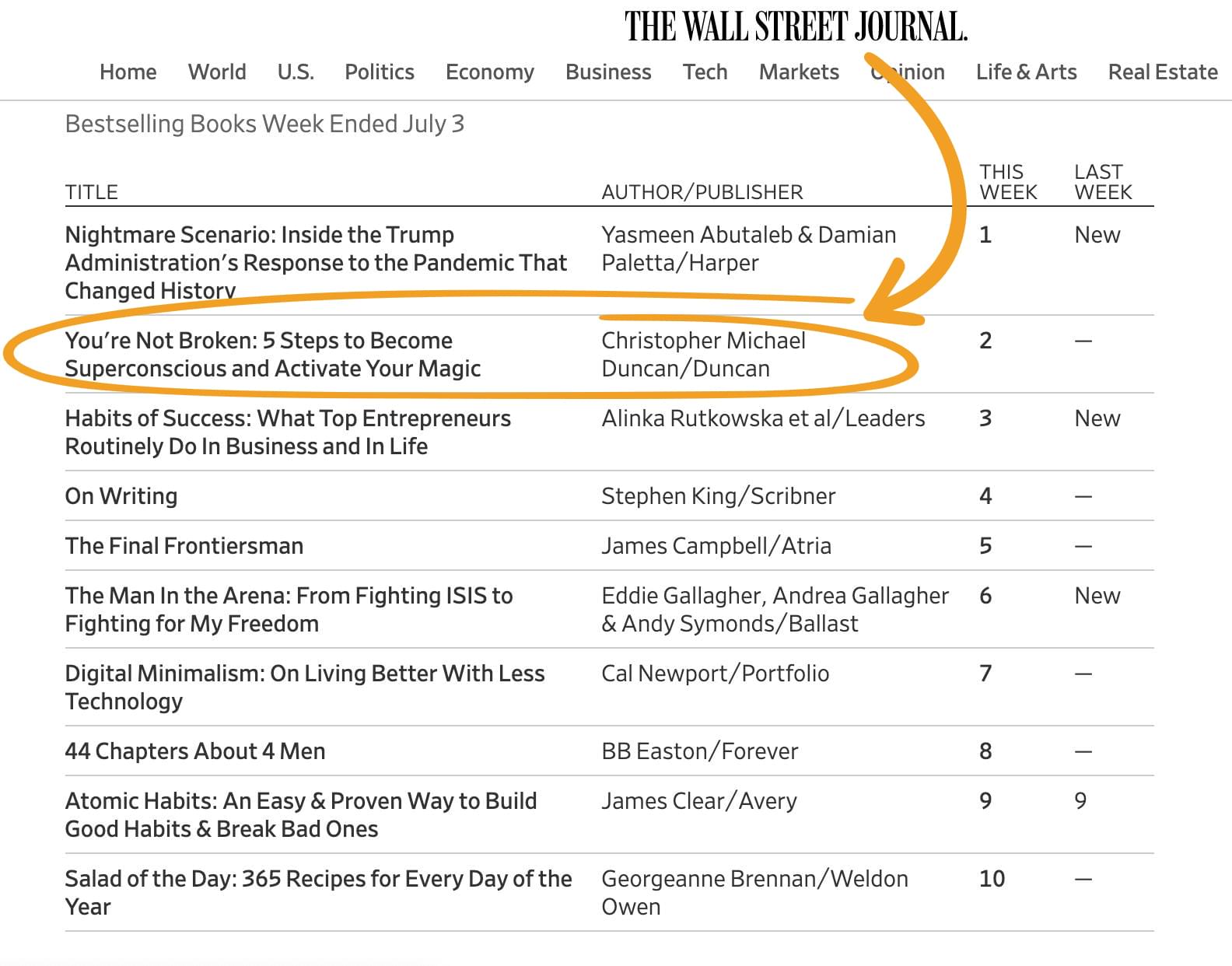Screen dimensions: 1232x966
Task: Open the World navigation item
Action: tap(217, 72)
